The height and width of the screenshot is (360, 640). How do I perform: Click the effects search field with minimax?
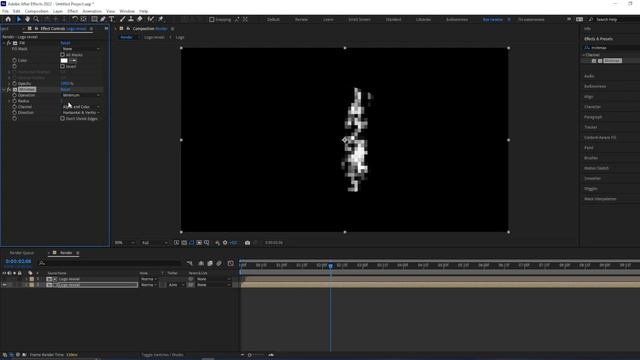pos(612,48)
